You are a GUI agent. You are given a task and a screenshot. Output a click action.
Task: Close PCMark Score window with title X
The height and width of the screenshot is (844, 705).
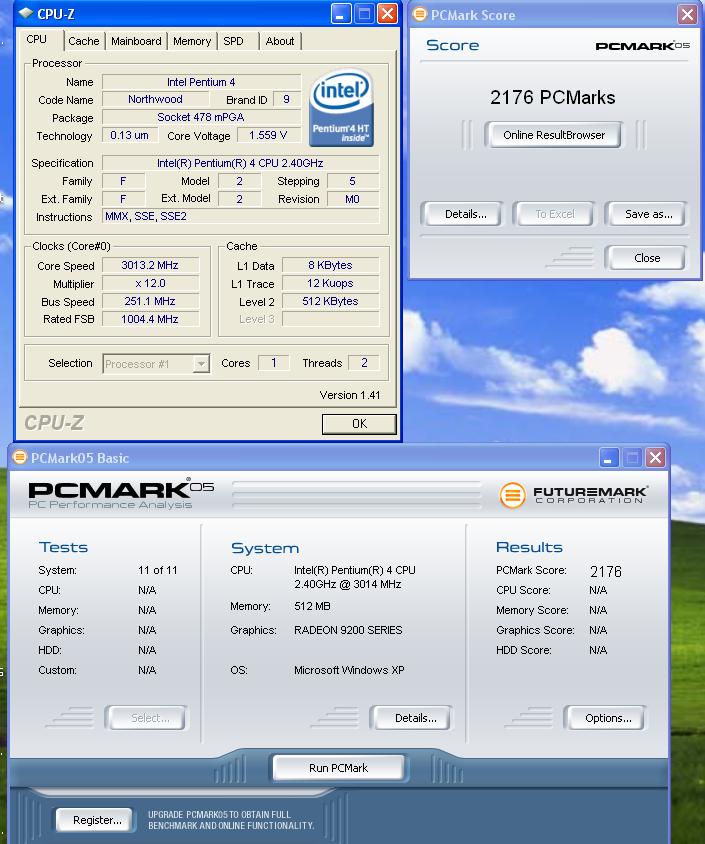pyautogui.click(x=687, y=15)
